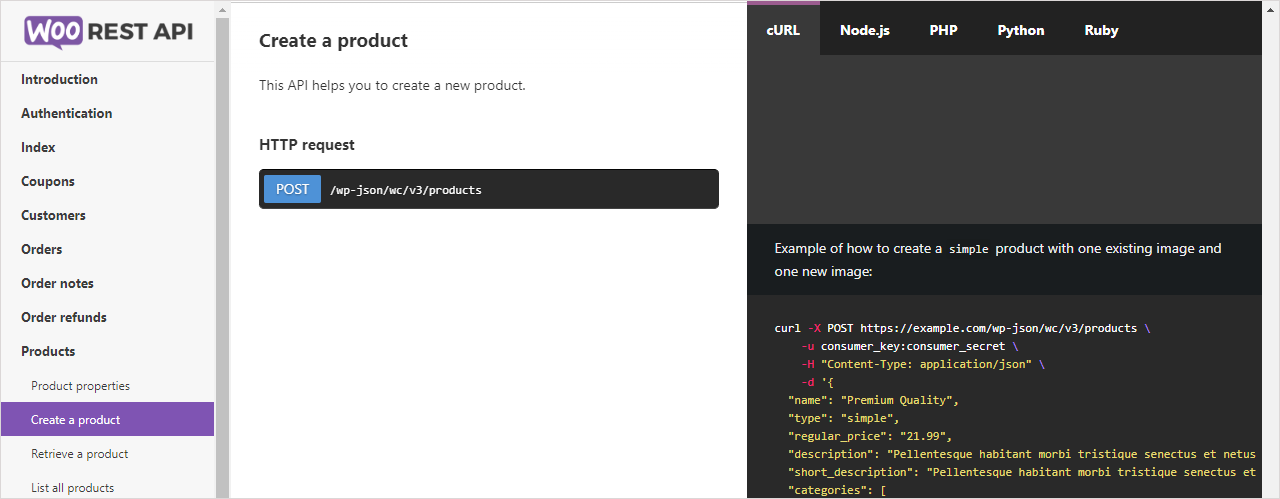Open the Introduction section
This screenshot has height=499, width=1280.
point(59,79)
